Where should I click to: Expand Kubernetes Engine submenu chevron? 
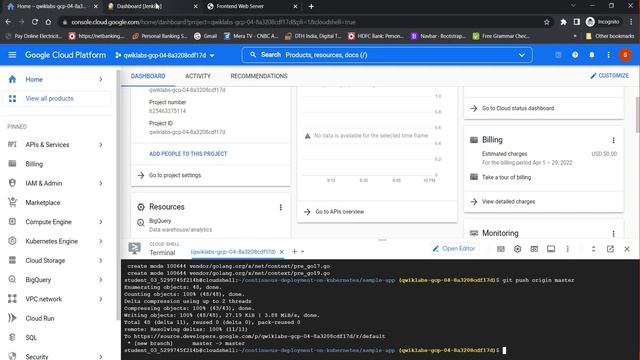click(x=101, y=241)
